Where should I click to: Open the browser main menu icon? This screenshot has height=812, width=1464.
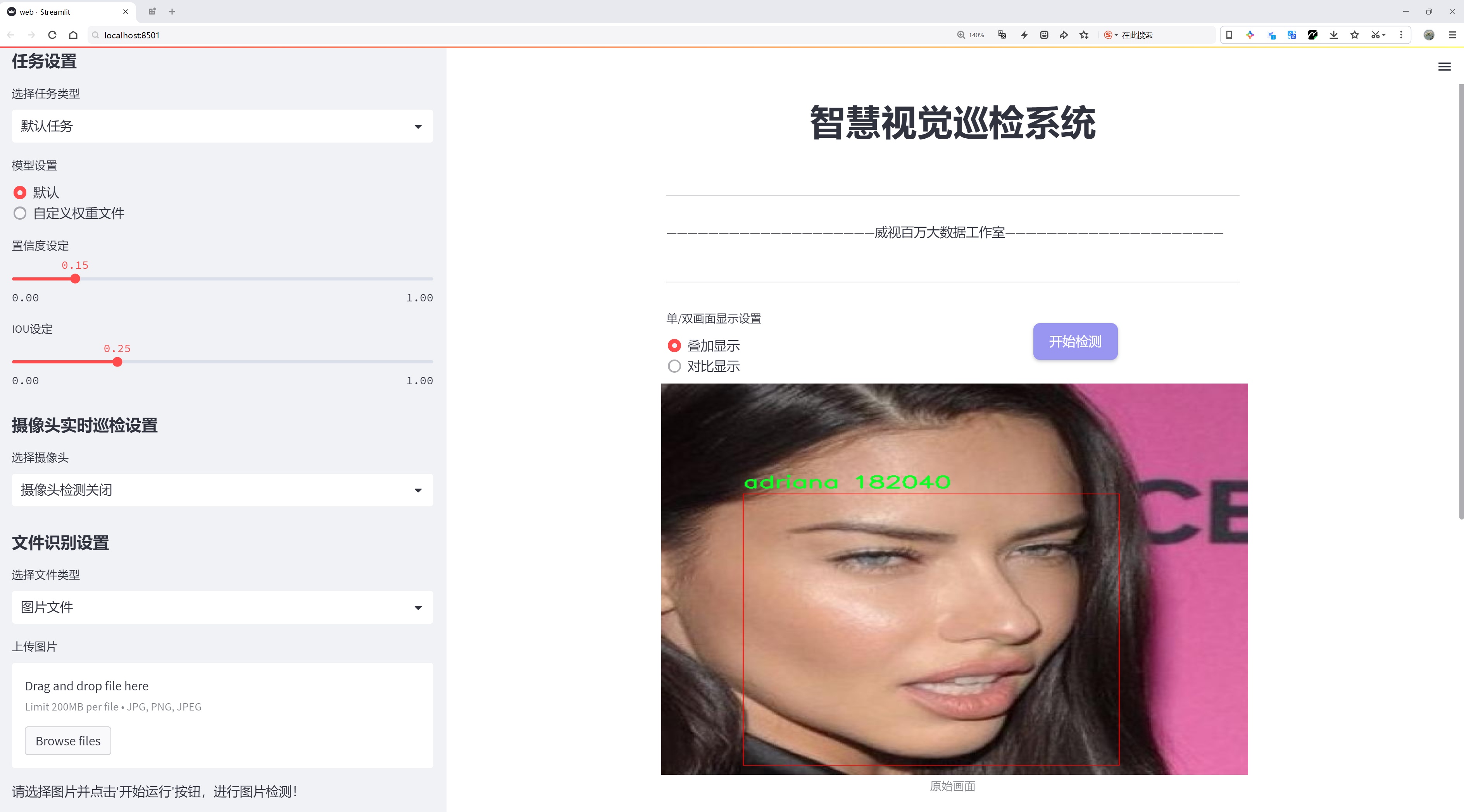[1452, 35]
